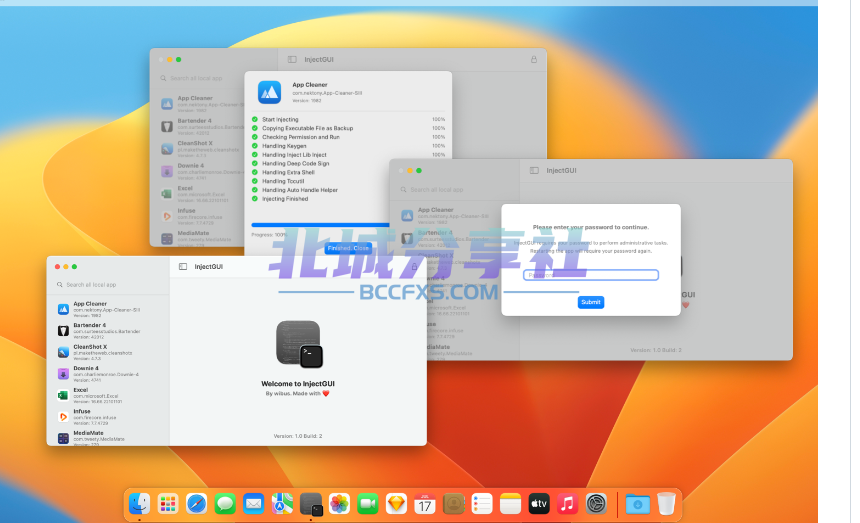Open Maps from the Dock
The height and width of the screenshot is (523, 860).
[x=282, y=503]
